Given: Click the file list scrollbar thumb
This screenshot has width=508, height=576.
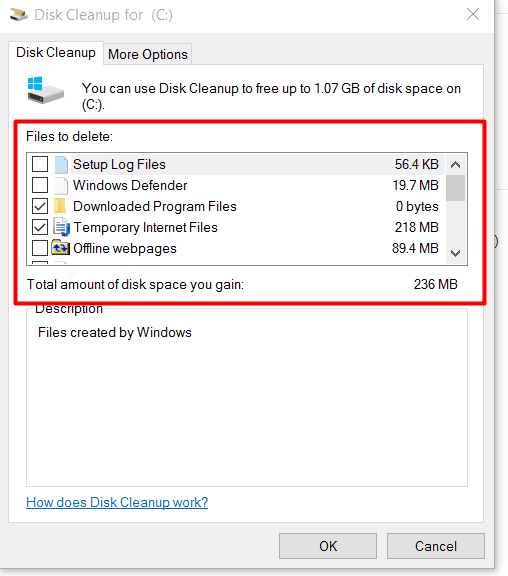Looking at the screenshot, I should [x=456, y=188].
